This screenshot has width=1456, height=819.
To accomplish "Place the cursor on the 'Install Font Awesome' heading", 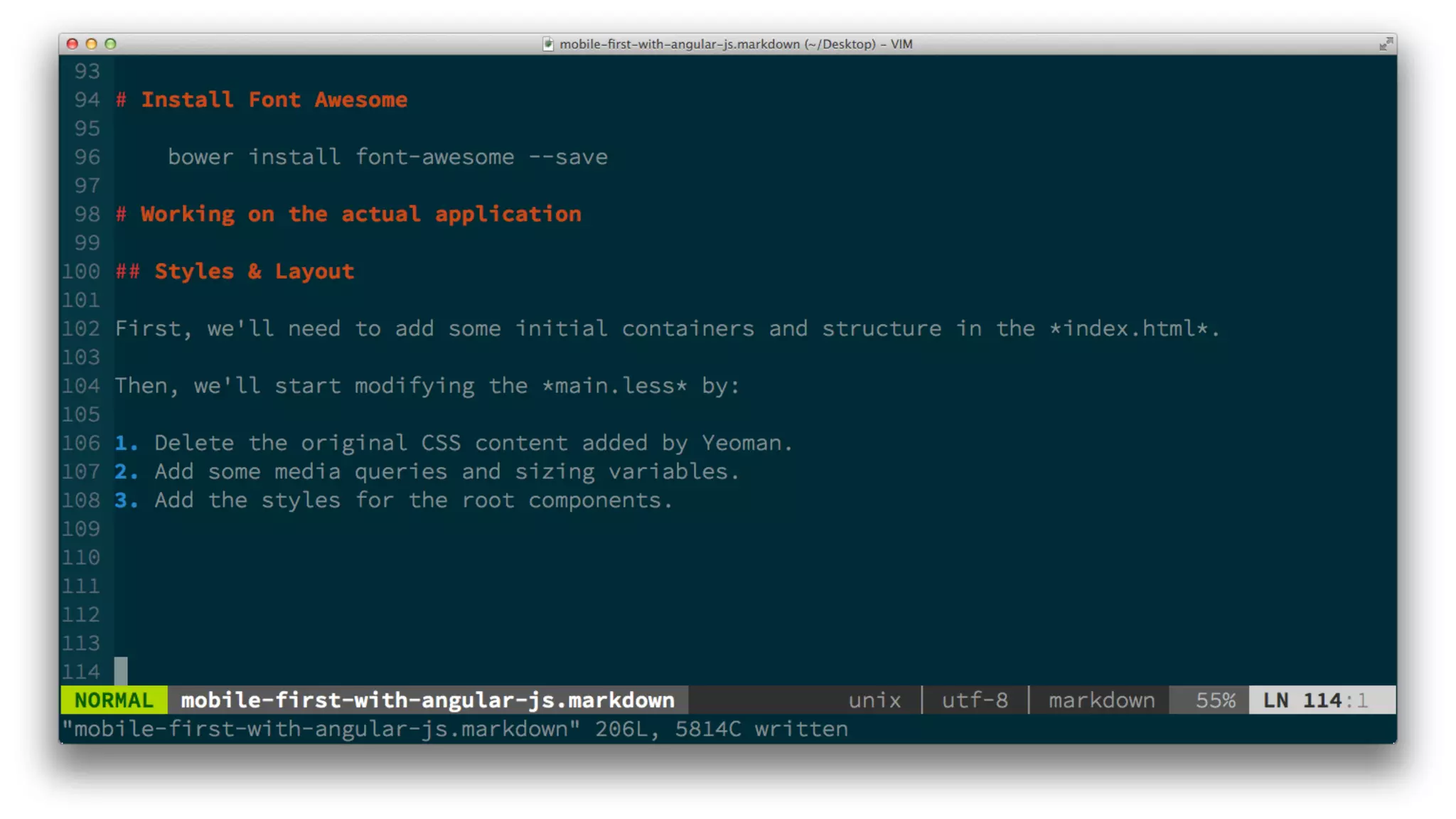I will tap(274, 100).
